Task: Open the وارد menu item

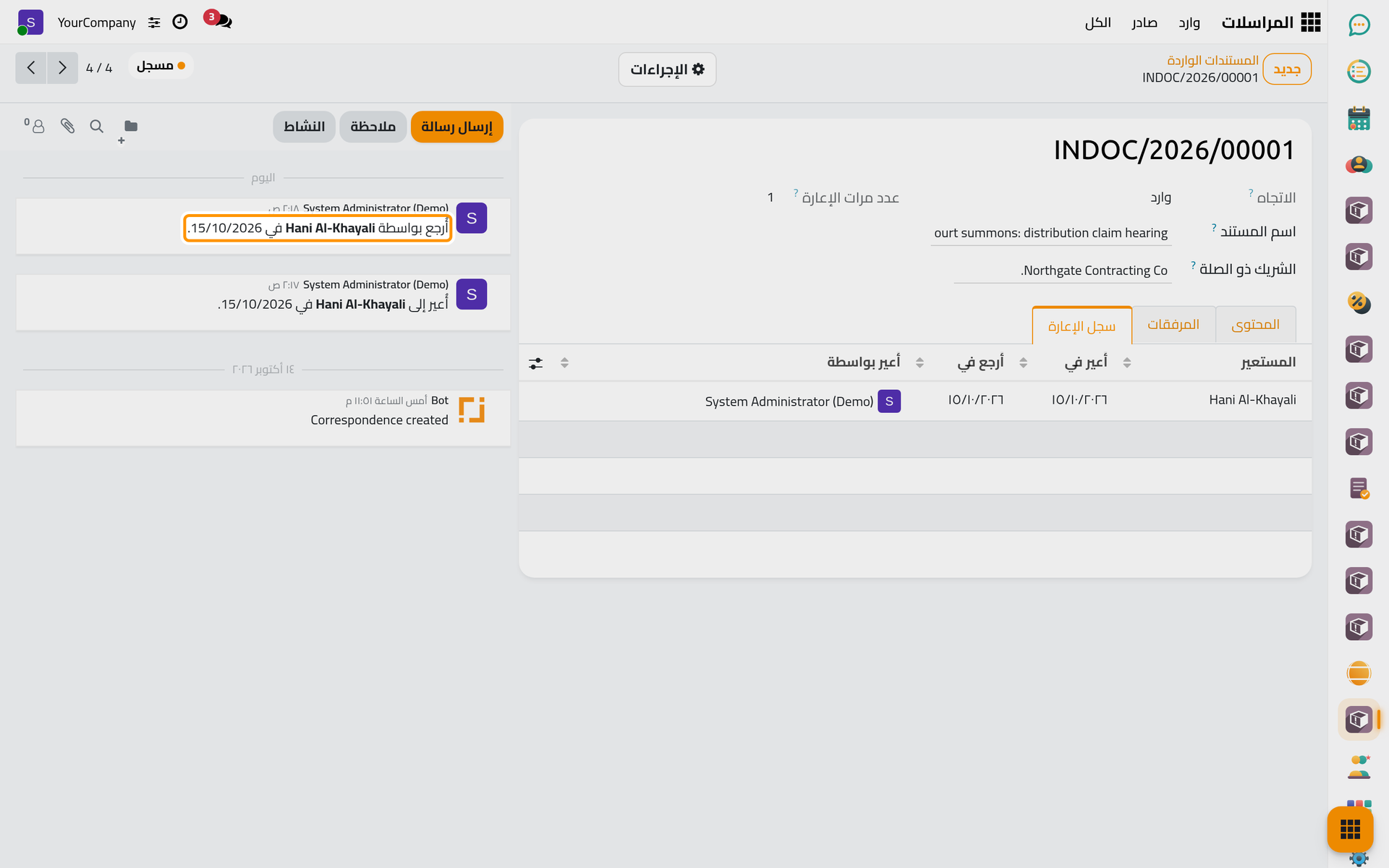Action: click(1189, 22)
